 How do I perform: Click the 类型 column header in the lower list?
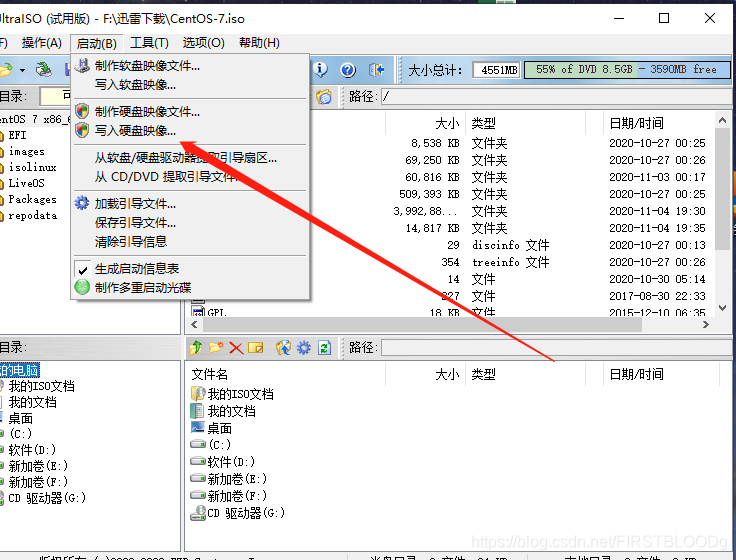[483, 374]
